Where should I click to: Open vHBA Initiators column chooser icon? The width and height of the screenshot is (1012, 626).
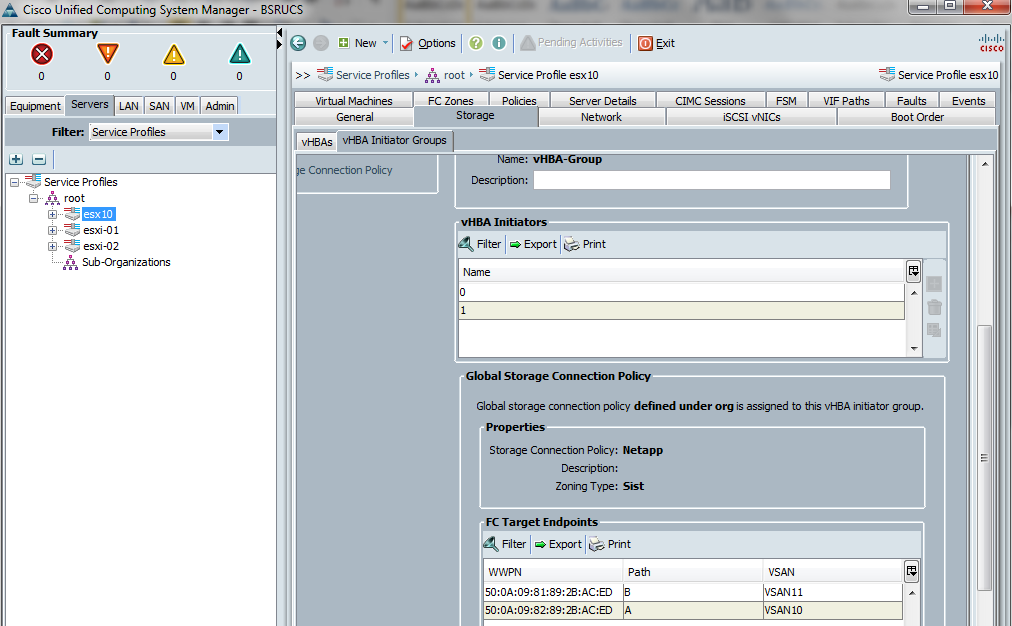(913, 271)
